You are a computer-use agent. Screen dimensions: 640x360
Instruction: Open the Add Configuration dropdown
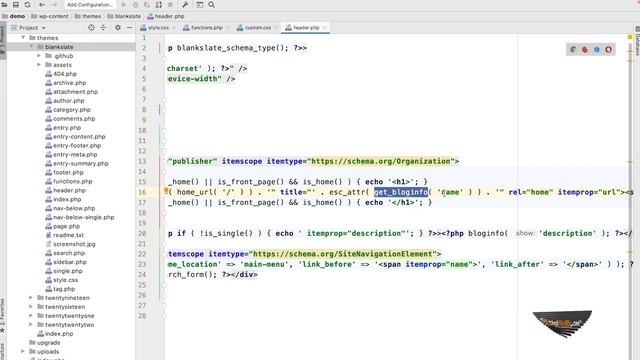89,5
